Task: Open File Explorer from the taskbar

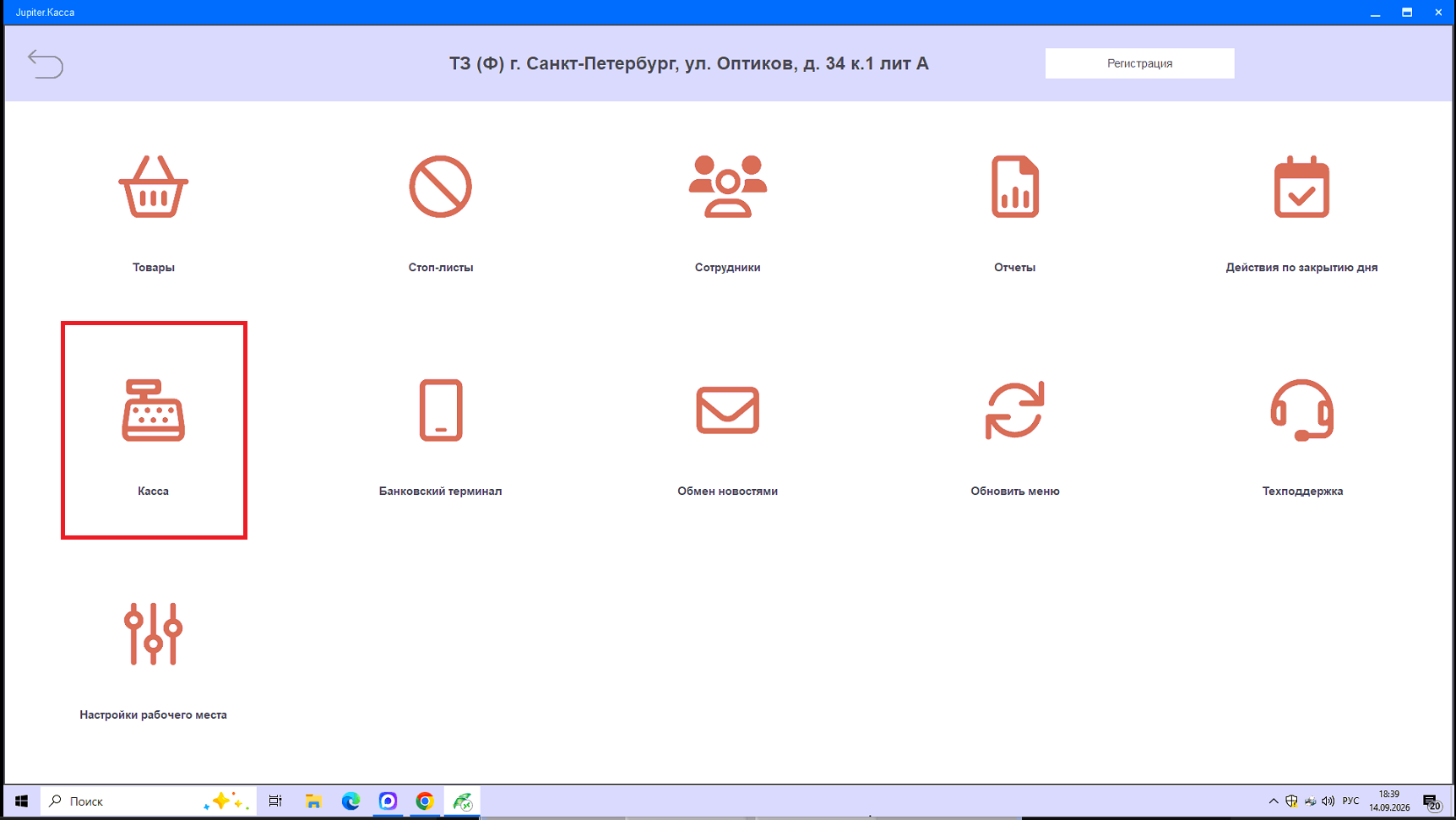Action: (x=313, y=801)
